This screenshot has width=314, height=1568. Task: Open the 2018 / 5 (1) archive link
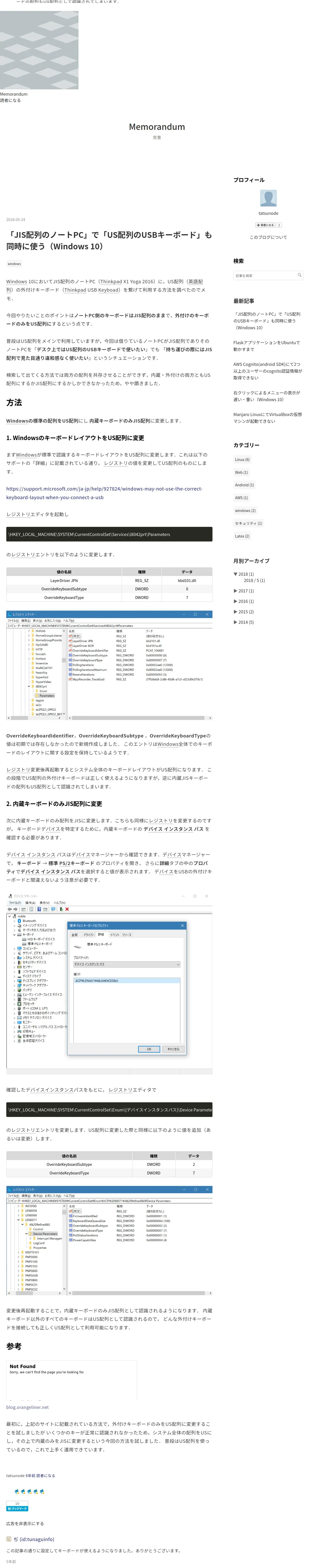click(x=254, y=581)
